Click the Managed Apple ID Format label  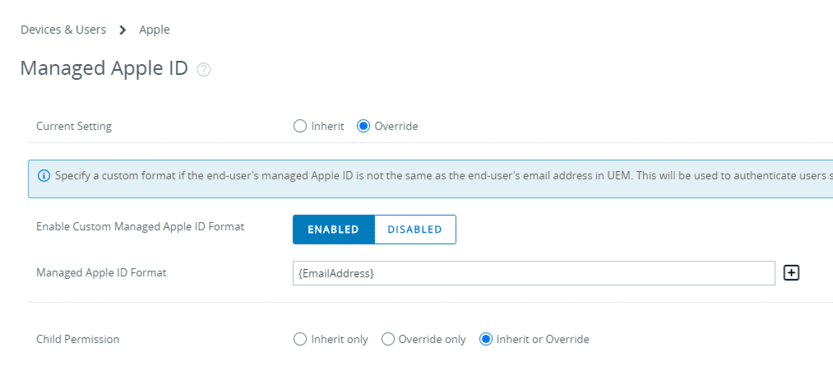pos(101,273)
